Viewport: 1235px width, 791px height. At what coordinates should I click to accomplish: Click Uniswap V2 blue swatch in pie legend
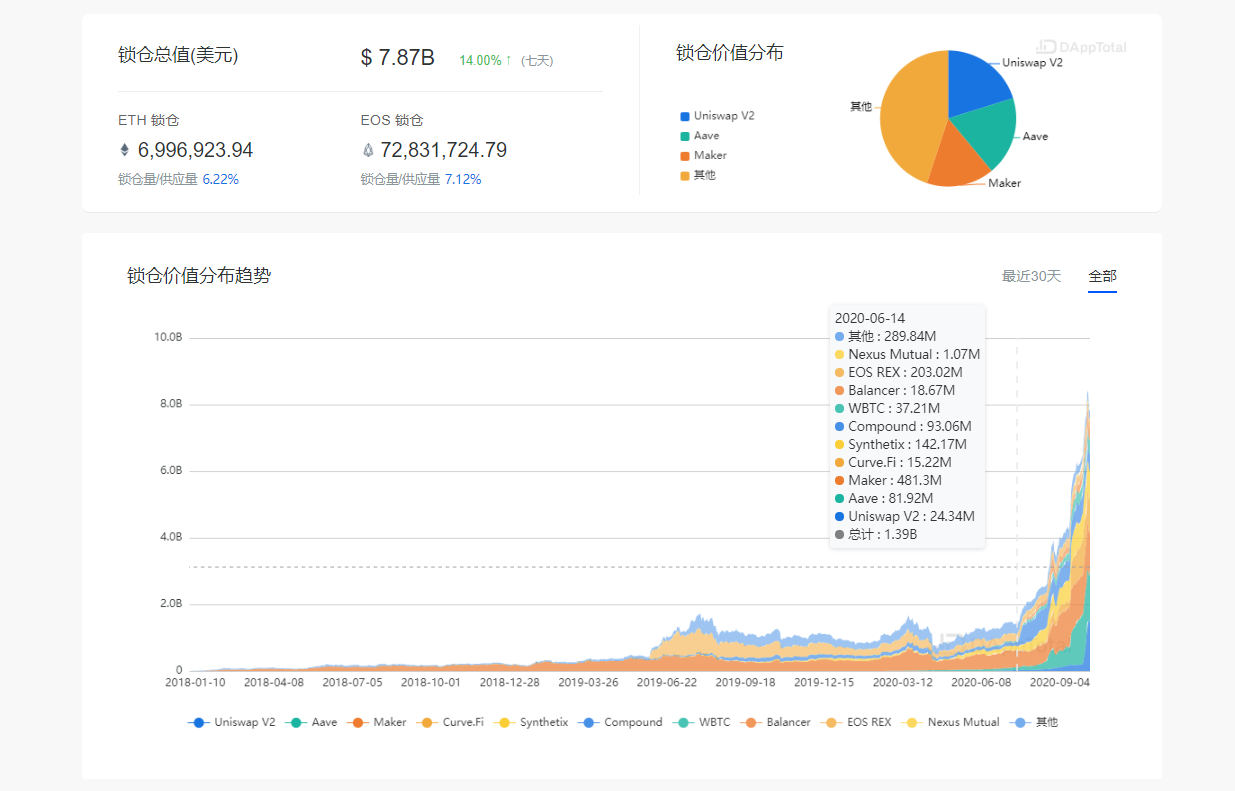[x=685, y=116]
